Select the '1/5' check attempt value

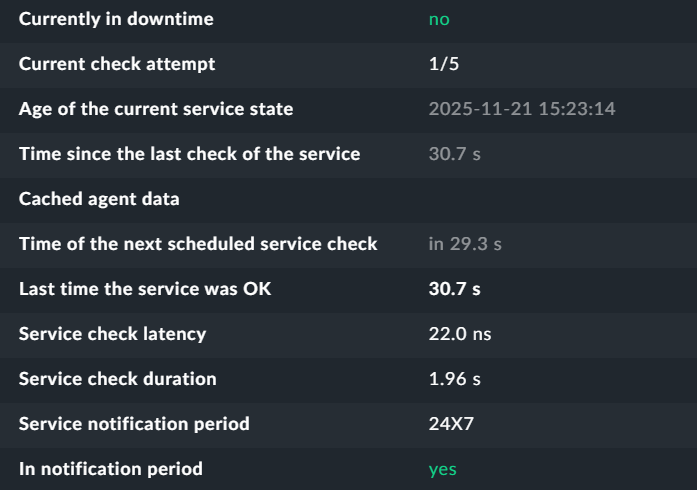(x=444, y=64)
